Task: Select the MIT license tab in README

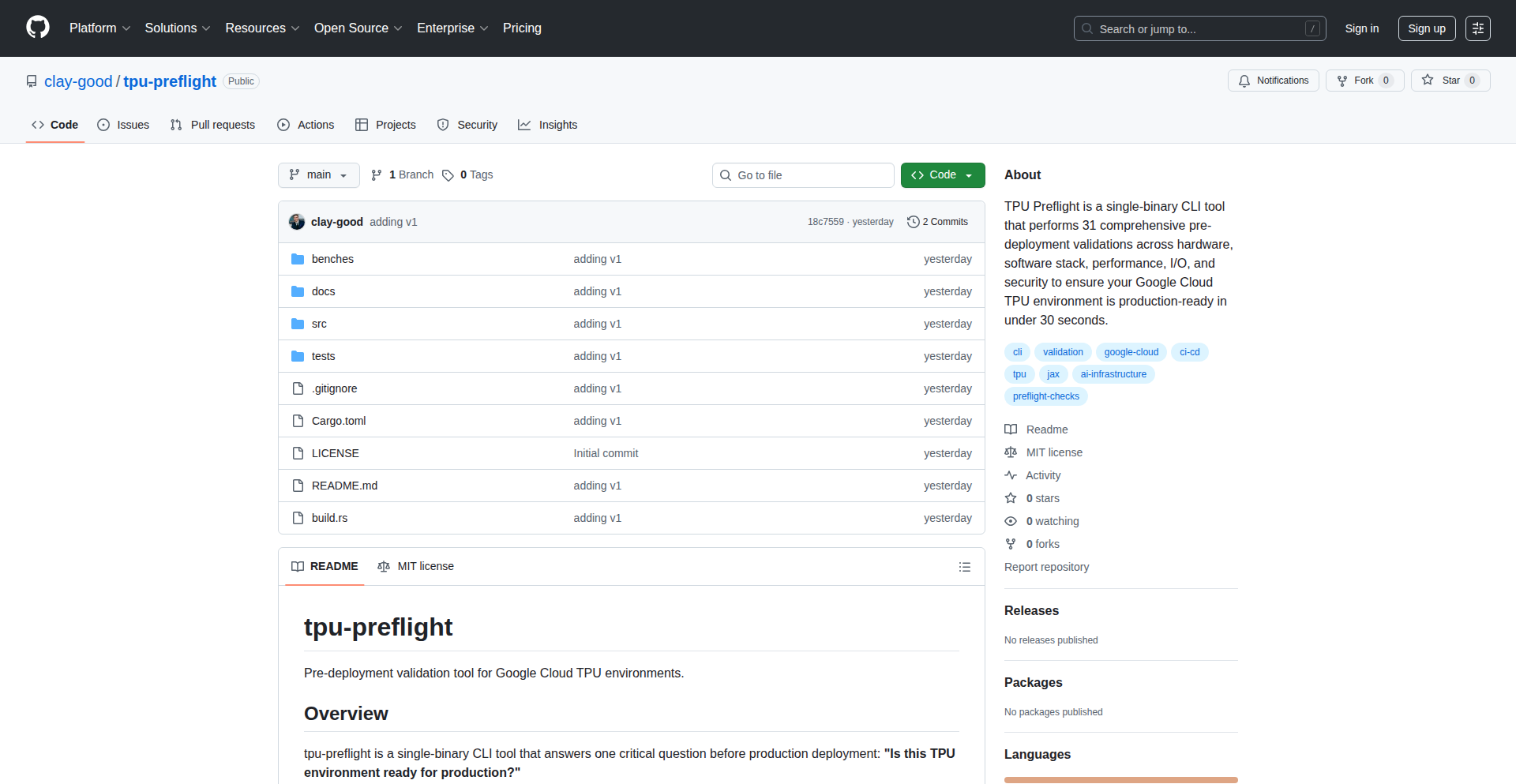Action: pyautogui.click(x=416, y=566)
